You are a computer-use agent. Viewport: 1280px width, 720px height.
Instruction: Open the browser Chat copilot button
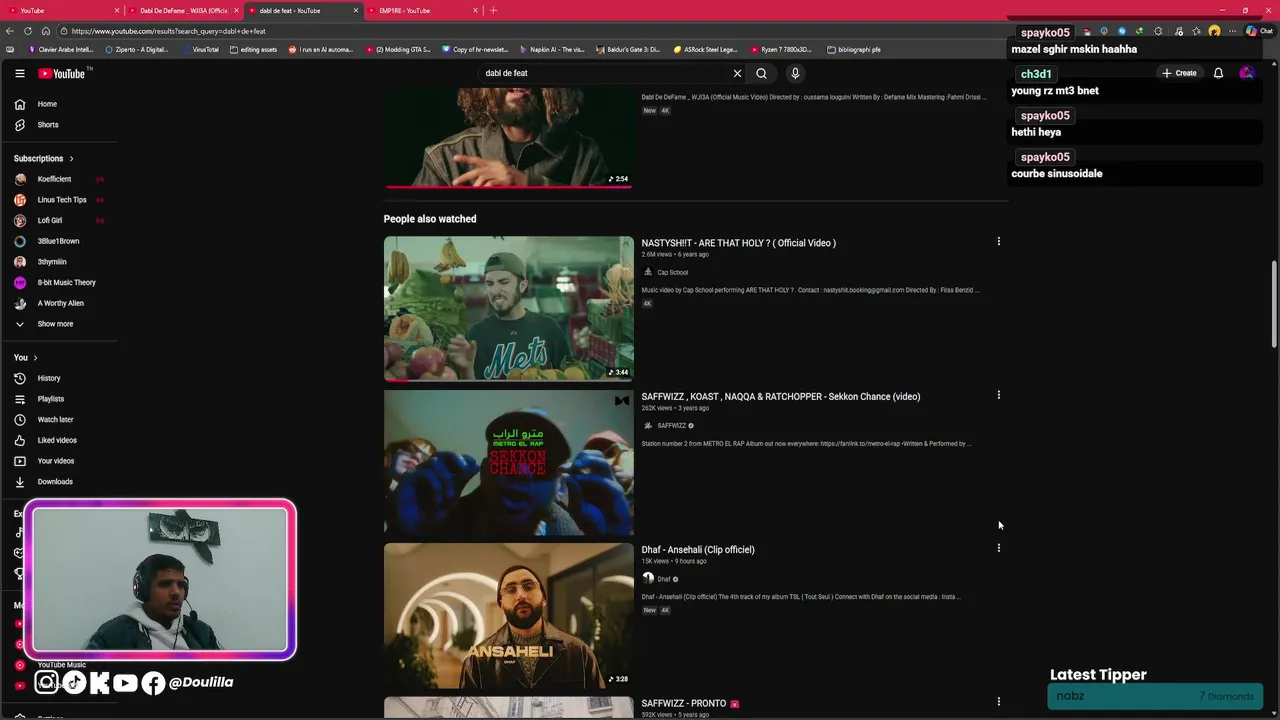[x=1258, y=31]
